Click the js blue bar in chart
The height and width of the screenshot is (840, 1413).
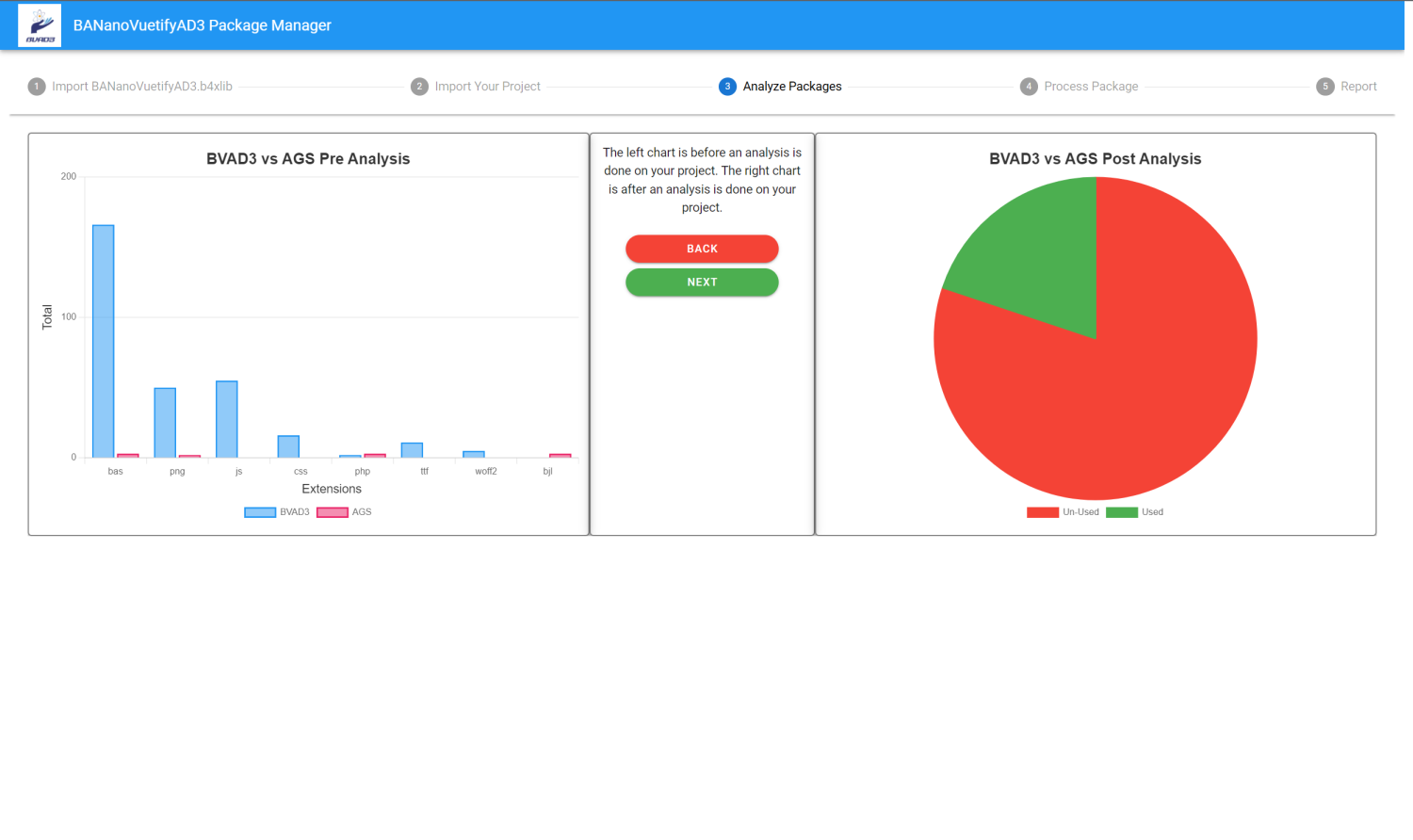tap(227, 419)
